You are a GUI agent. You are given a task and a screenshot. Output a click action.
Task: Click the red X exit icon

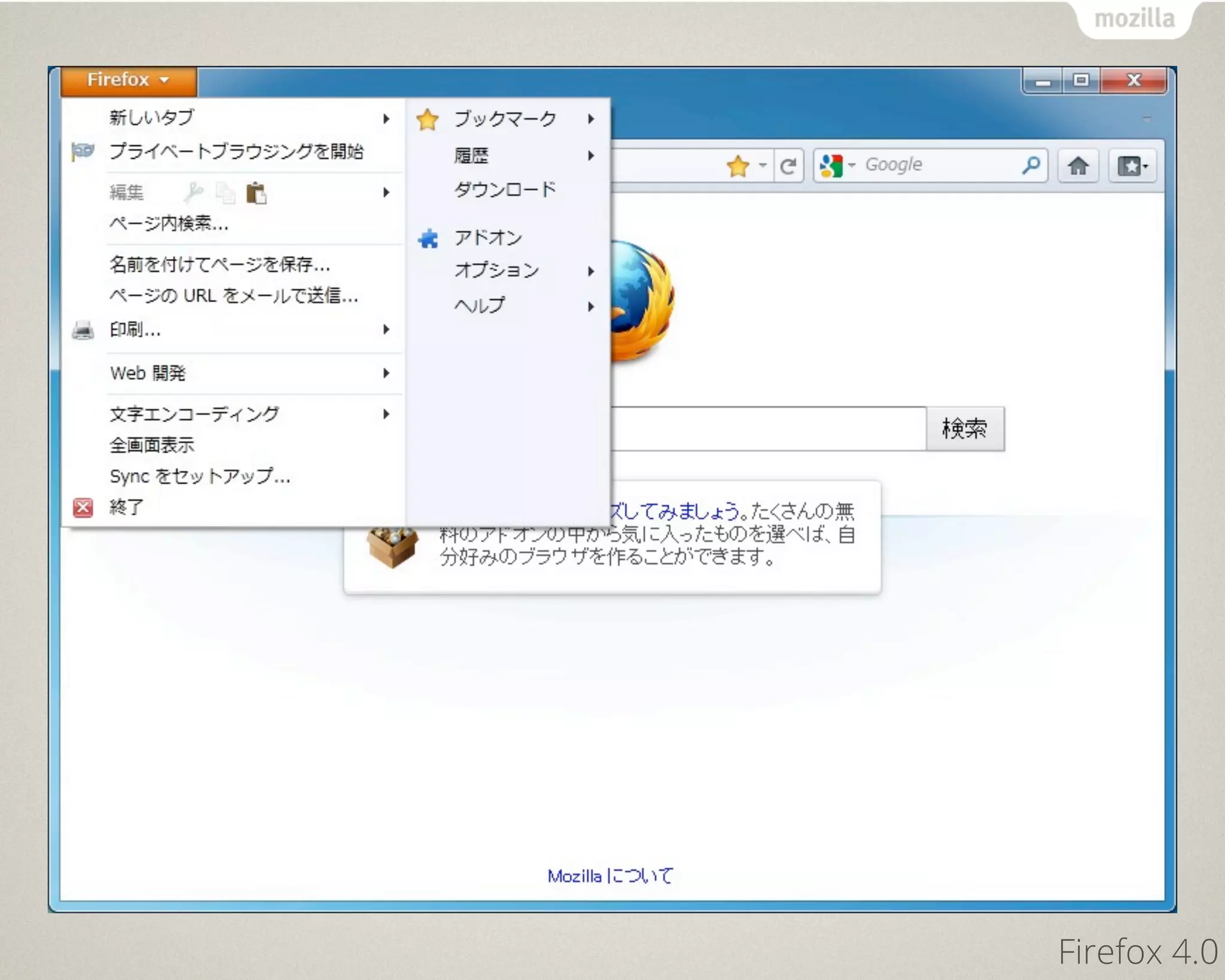click(83, 507)
